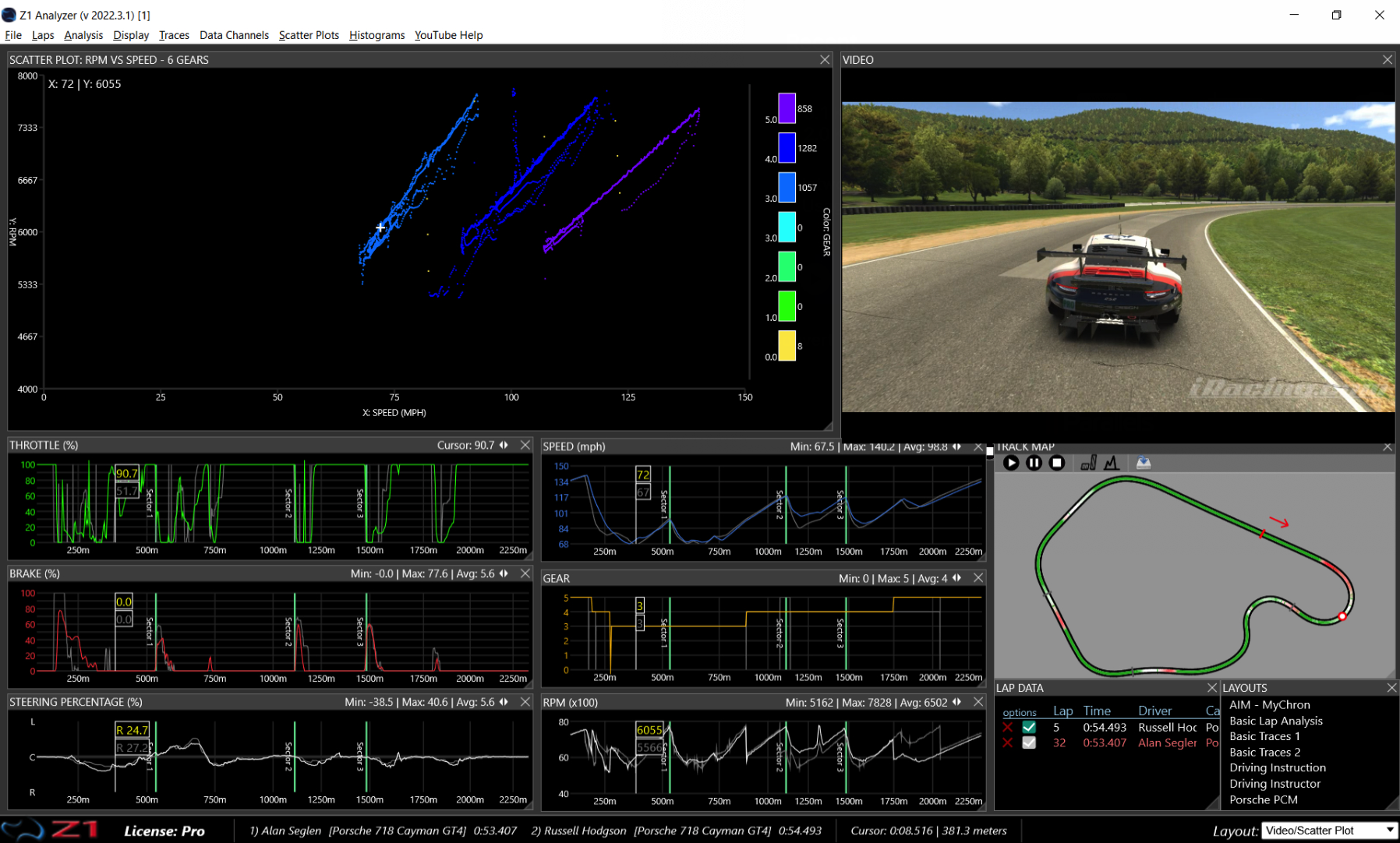This screenshot has width=1400, height=843.
Task: Uncheck the lap 5 visibility checkbox
Action: pyautogui.click(x=1029, y=727)
